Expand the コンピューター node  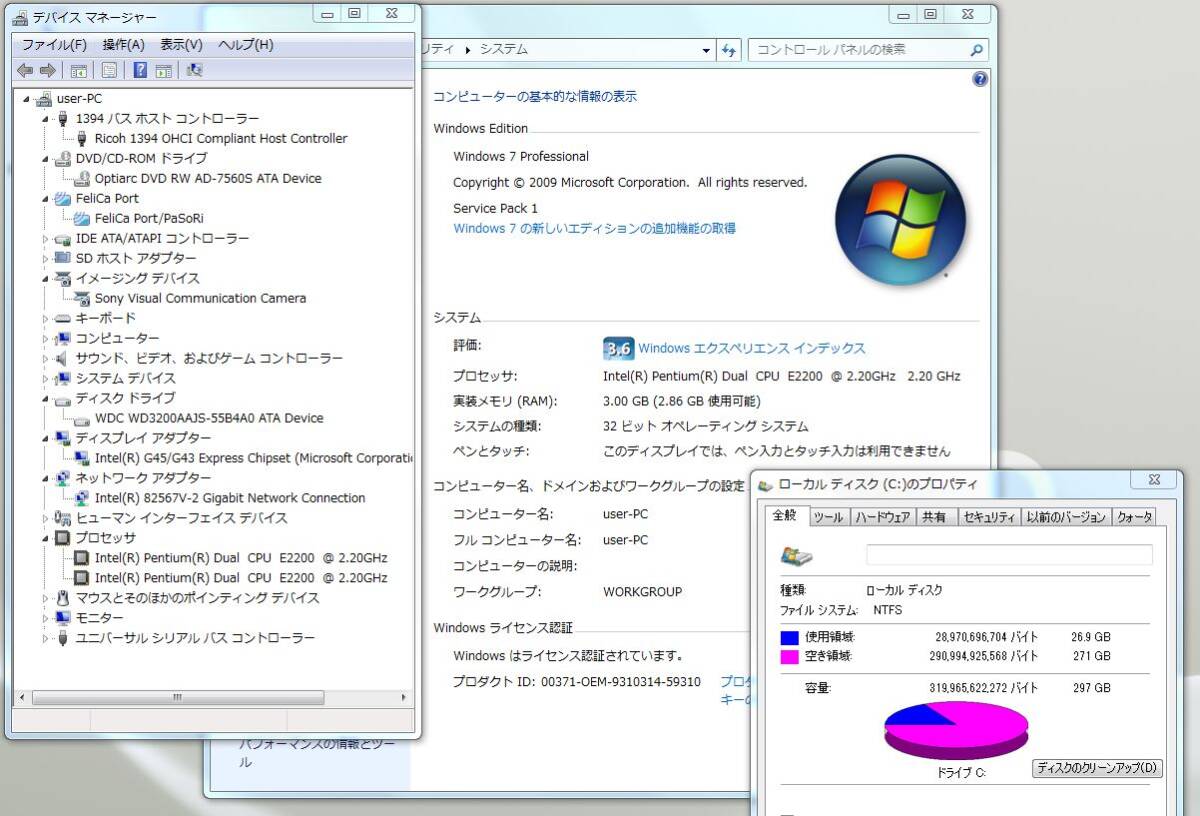pos(46,338)
